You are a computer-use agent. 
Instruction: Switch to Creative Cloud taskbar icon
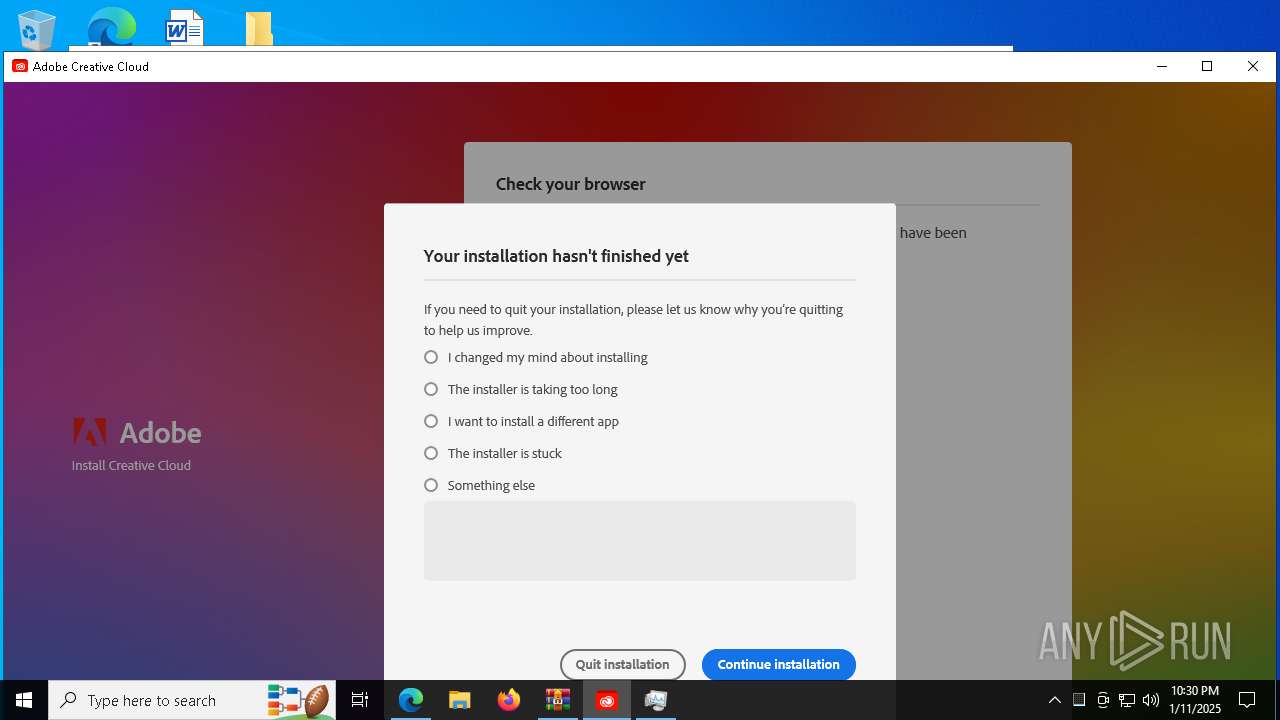607,700
